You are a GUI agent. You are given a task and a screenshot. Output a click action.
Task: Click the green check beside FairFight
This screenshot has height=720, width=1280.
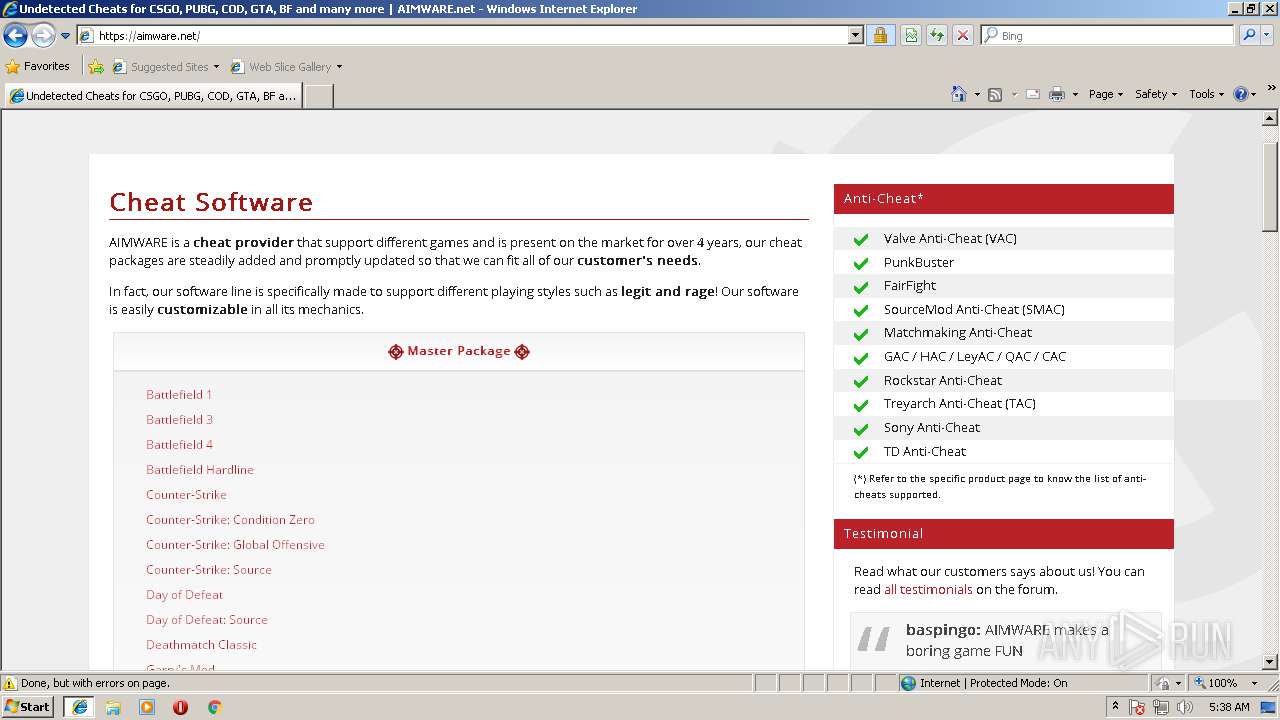[x=860, y=286]
